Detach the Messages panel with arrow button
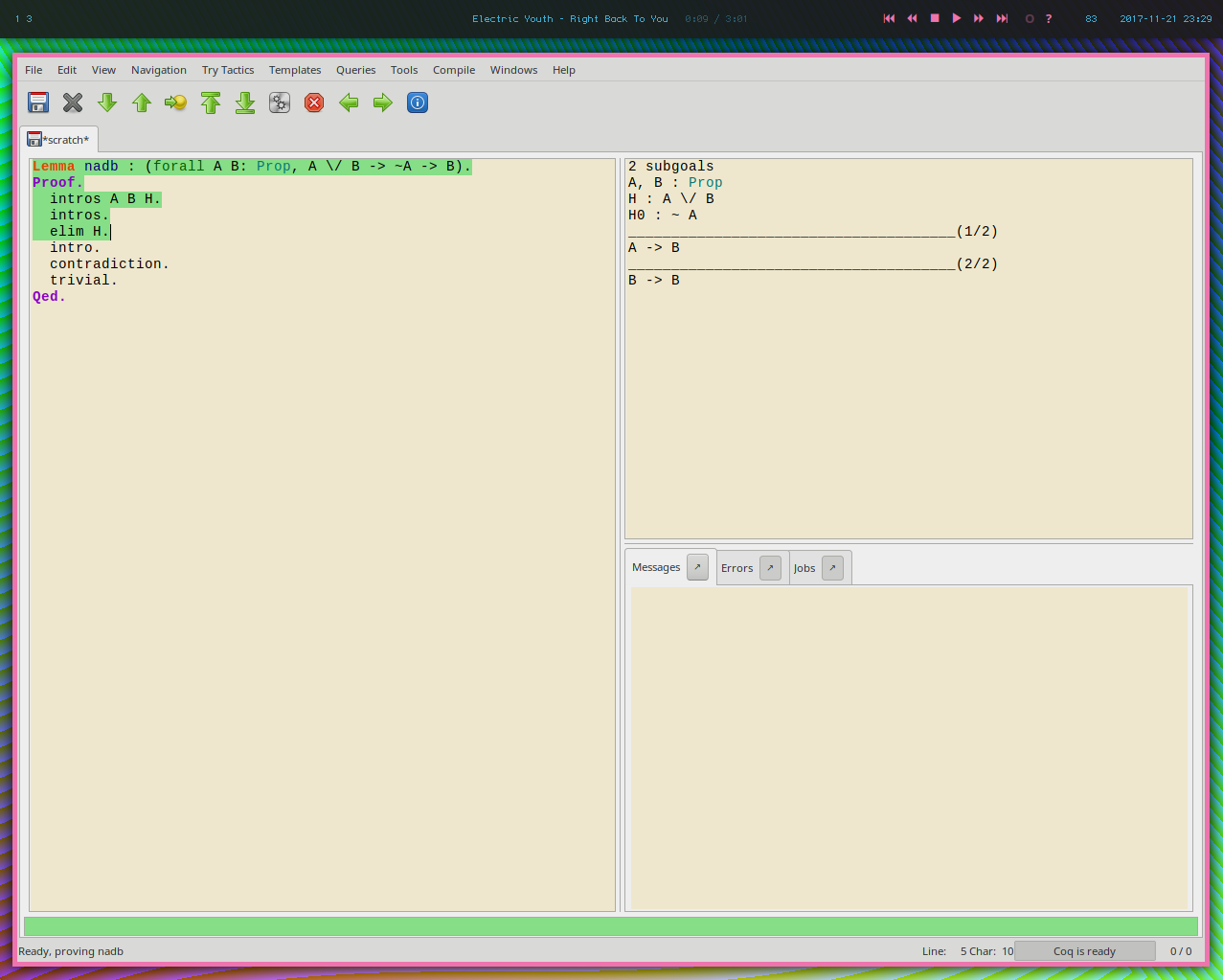The image size is (1223, 980). (698, 567)
